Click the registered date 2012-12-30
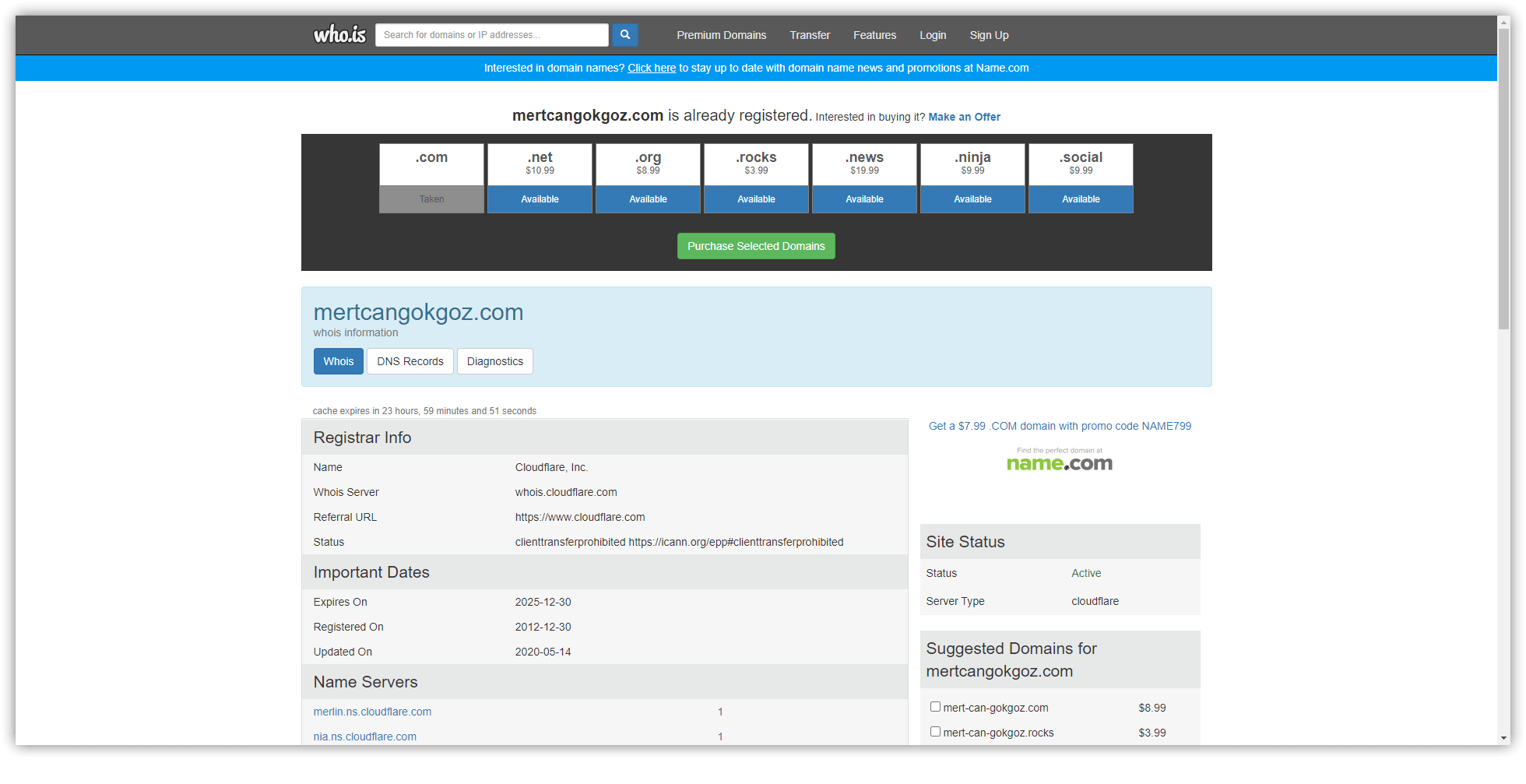This screenshot has height=784, width=1526. pos(543,627)
